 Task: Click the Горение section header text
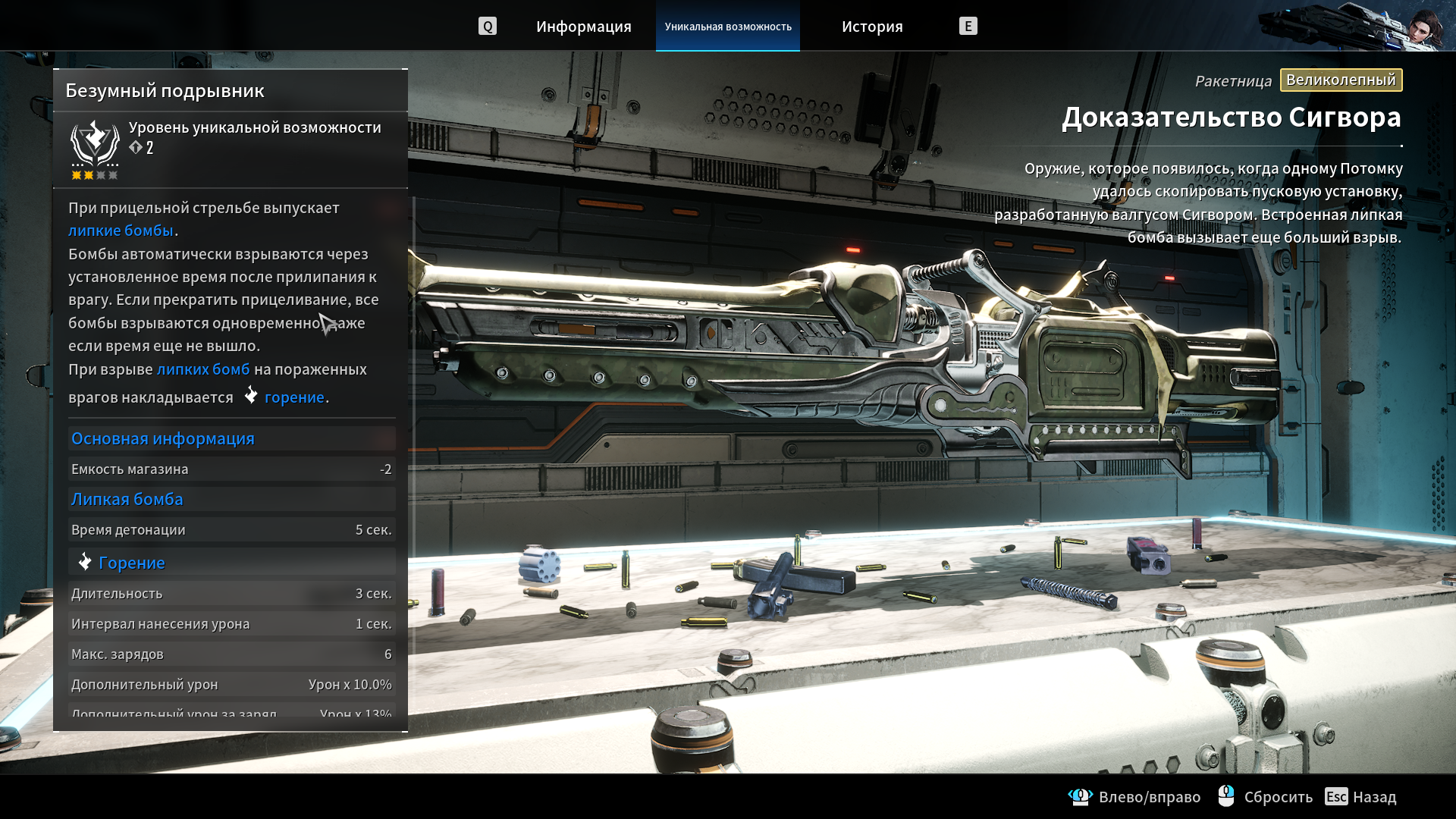coord(132,563)
